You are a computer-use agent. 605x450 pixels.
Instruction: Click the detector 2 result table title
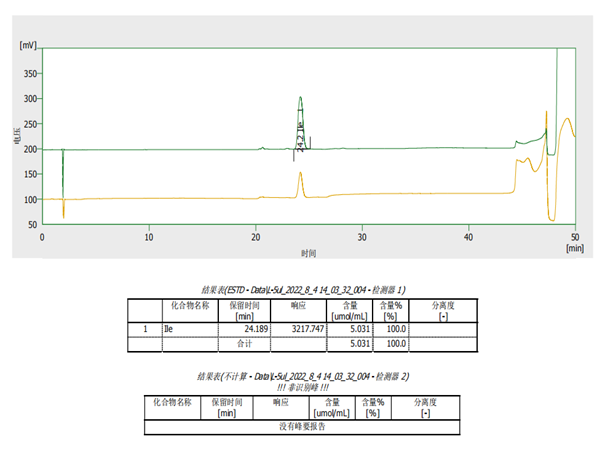[x=303, y=376]
